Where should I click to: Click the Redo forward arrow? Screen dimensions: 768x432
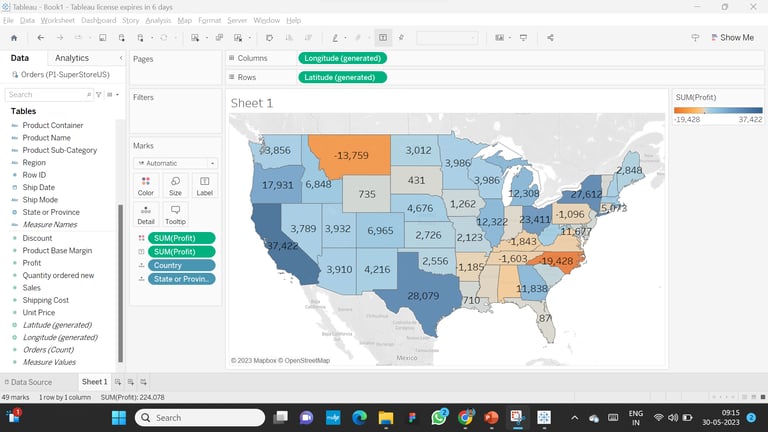point(59,38)
